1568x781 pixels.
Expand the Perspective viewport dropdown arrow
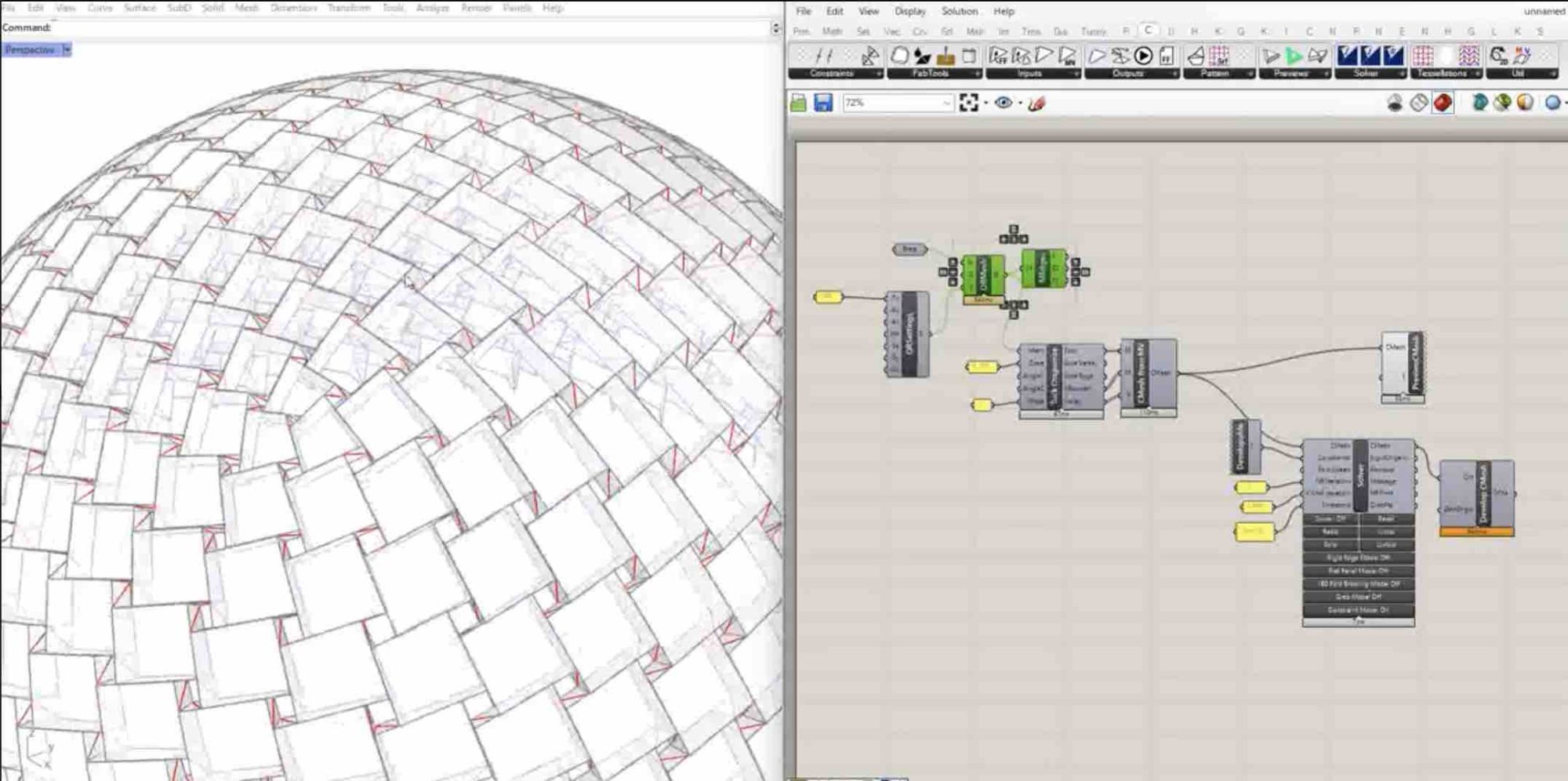coord(67,49)
